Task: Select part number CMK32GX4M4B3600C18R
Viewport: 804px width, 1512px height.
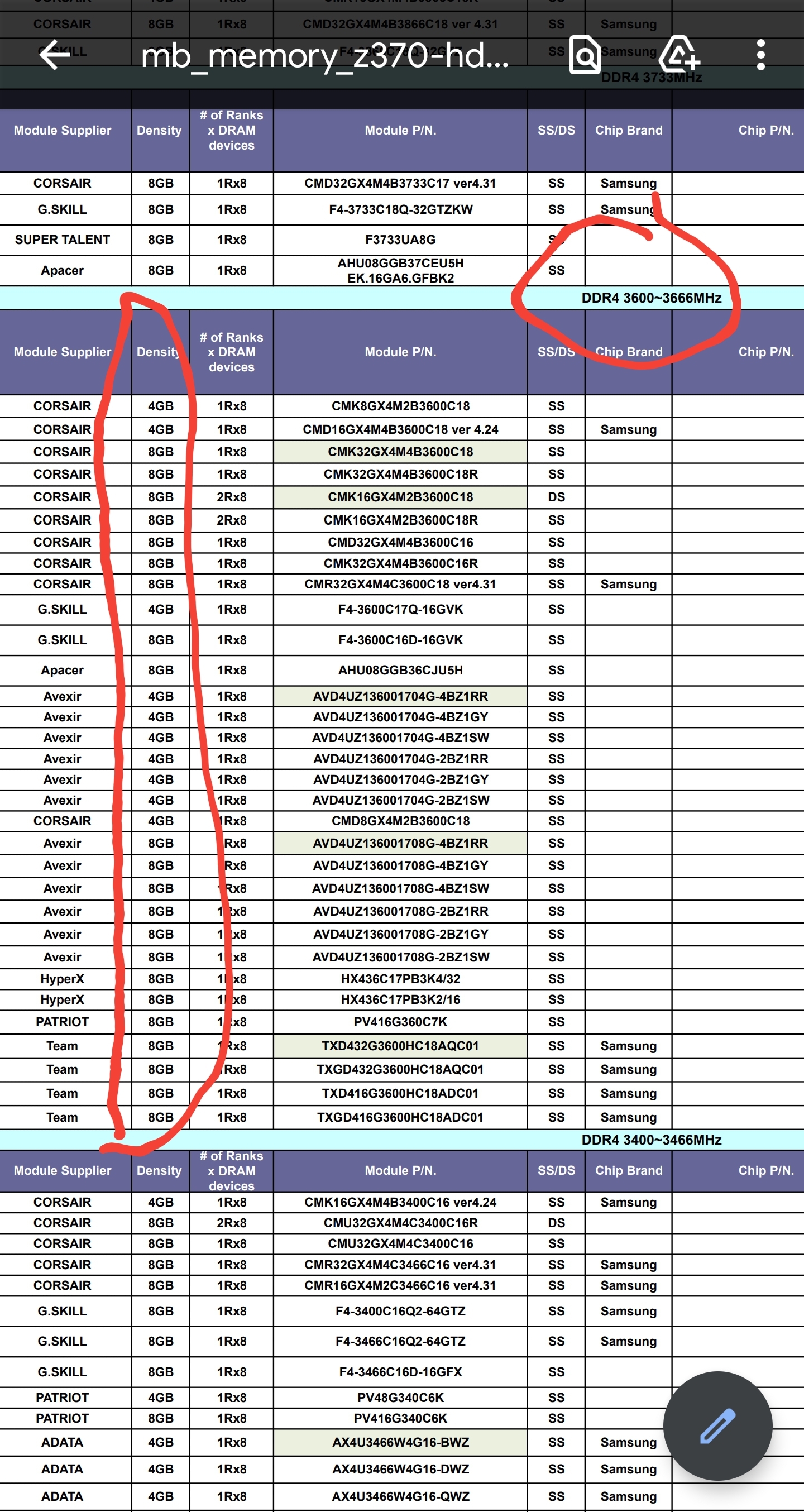Action: tap(400, 474)
